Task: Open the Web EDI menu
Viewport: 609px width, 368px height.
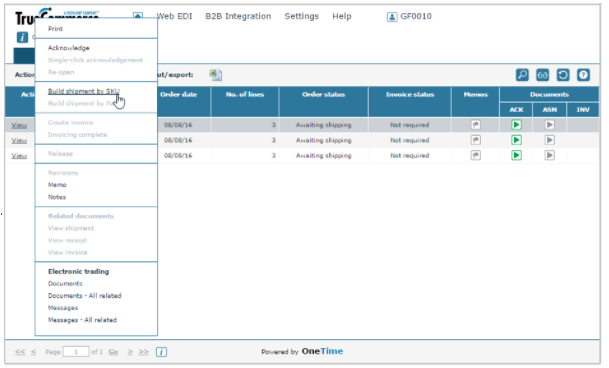Action: [174, 16]
